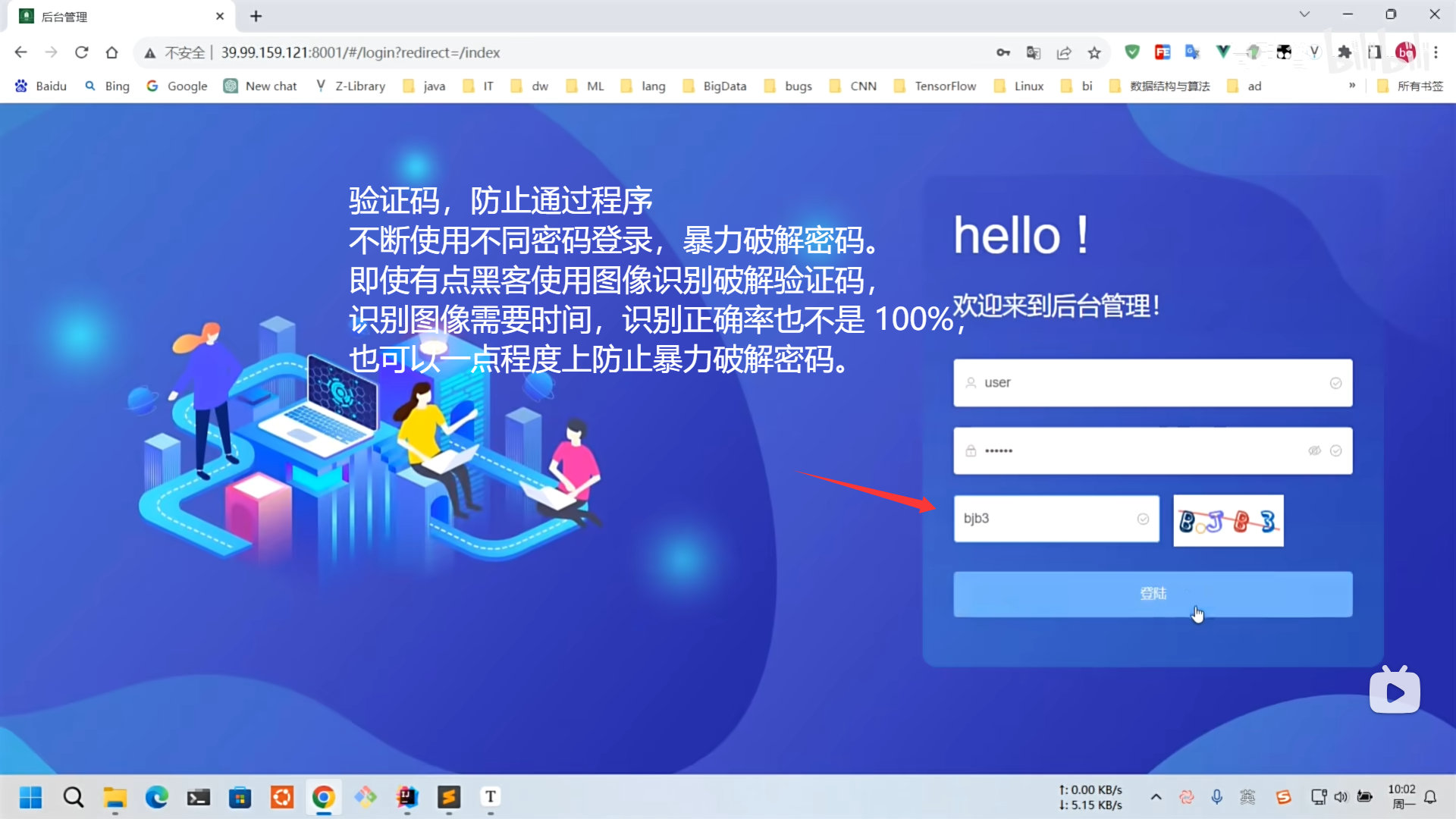Open microphone icon in system tray
This screenshot has width=1456, height=819.
coord(1217,797)
